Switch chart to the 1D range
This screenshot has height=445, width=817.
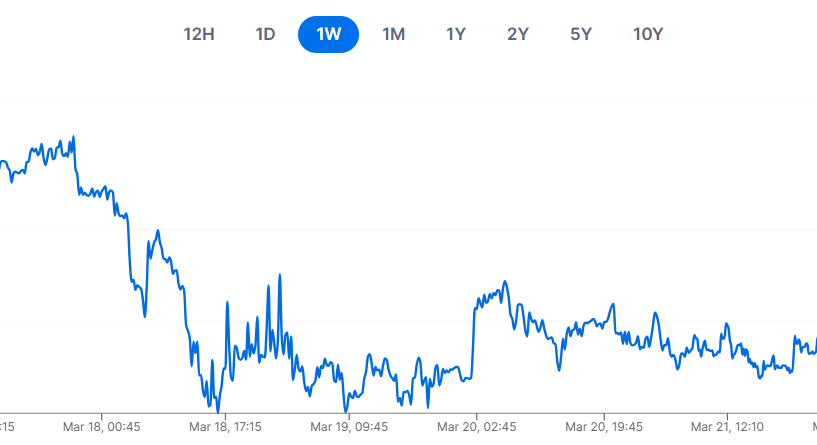pos(265,34)
